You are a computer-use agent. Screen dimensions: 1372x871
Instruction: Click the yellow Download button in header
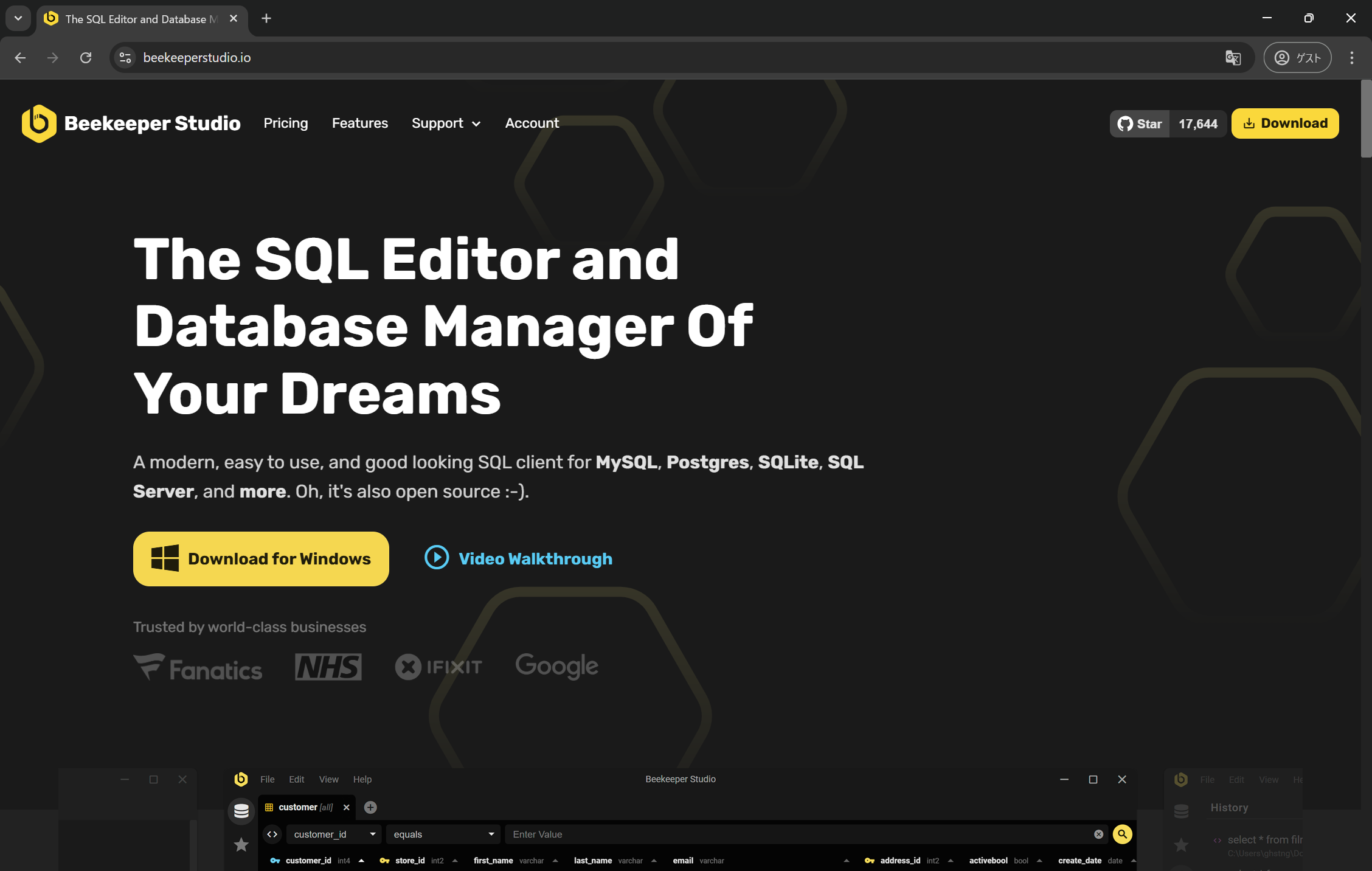[x=1285, y=123]
